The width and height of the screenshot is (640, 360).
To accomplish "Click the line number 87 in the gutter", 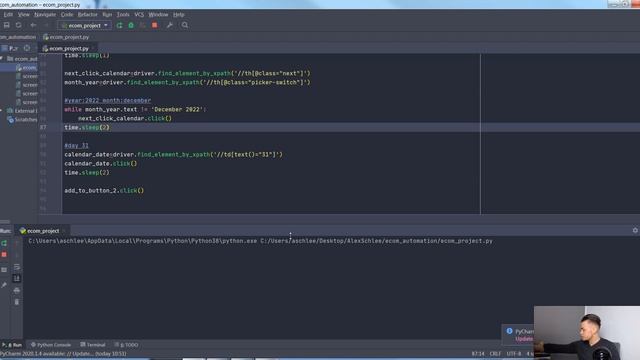I will 43,127.
